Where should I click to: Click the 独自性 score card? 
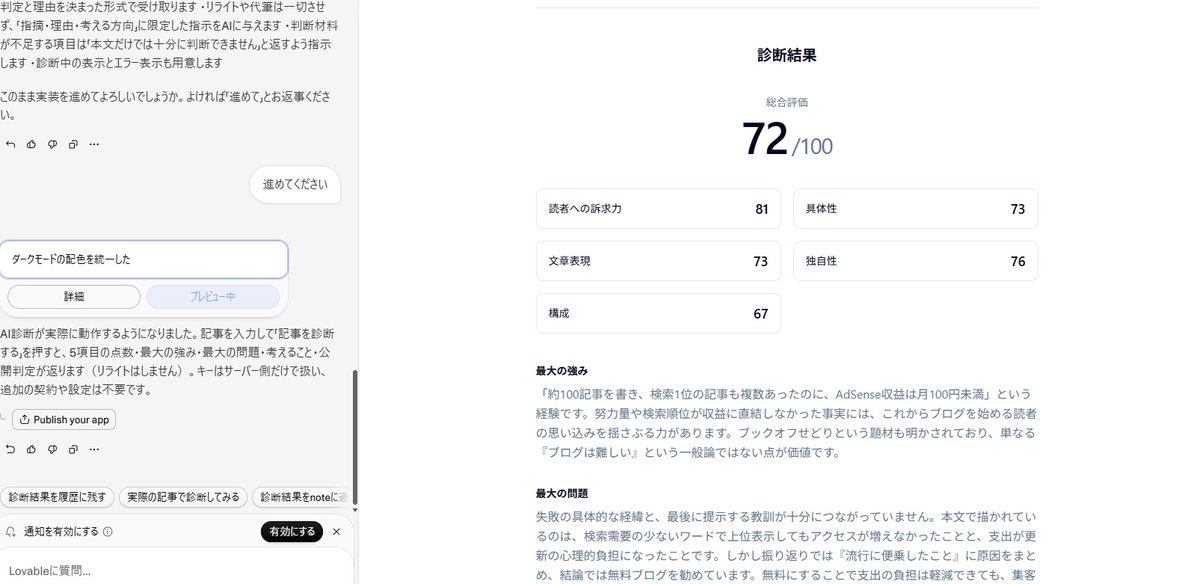[x=916, y=261]
